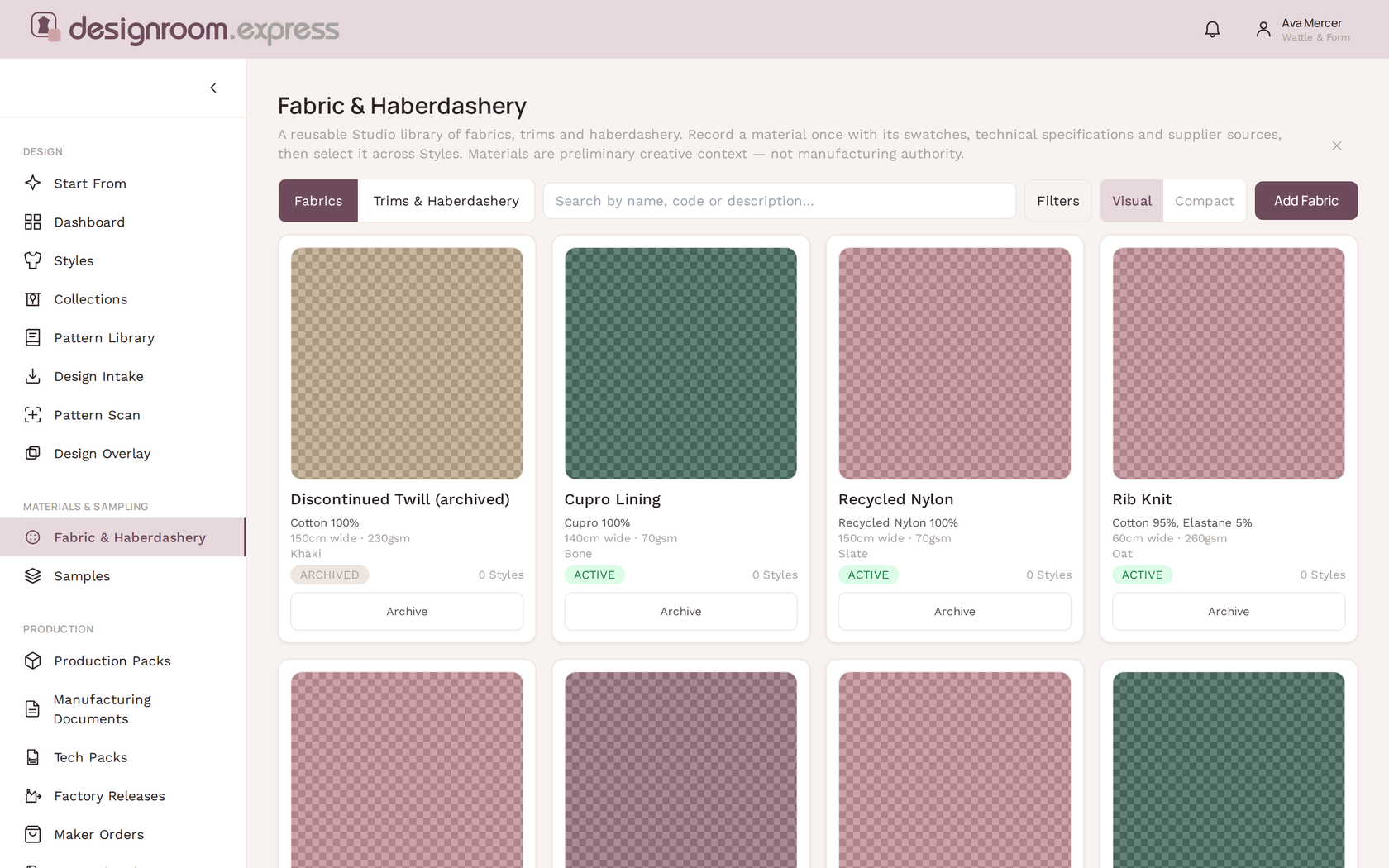Click the Pattern Scan icon
Image resolution: width=1389 pixels, height=868 pixels.
click(x=33, y=415)
